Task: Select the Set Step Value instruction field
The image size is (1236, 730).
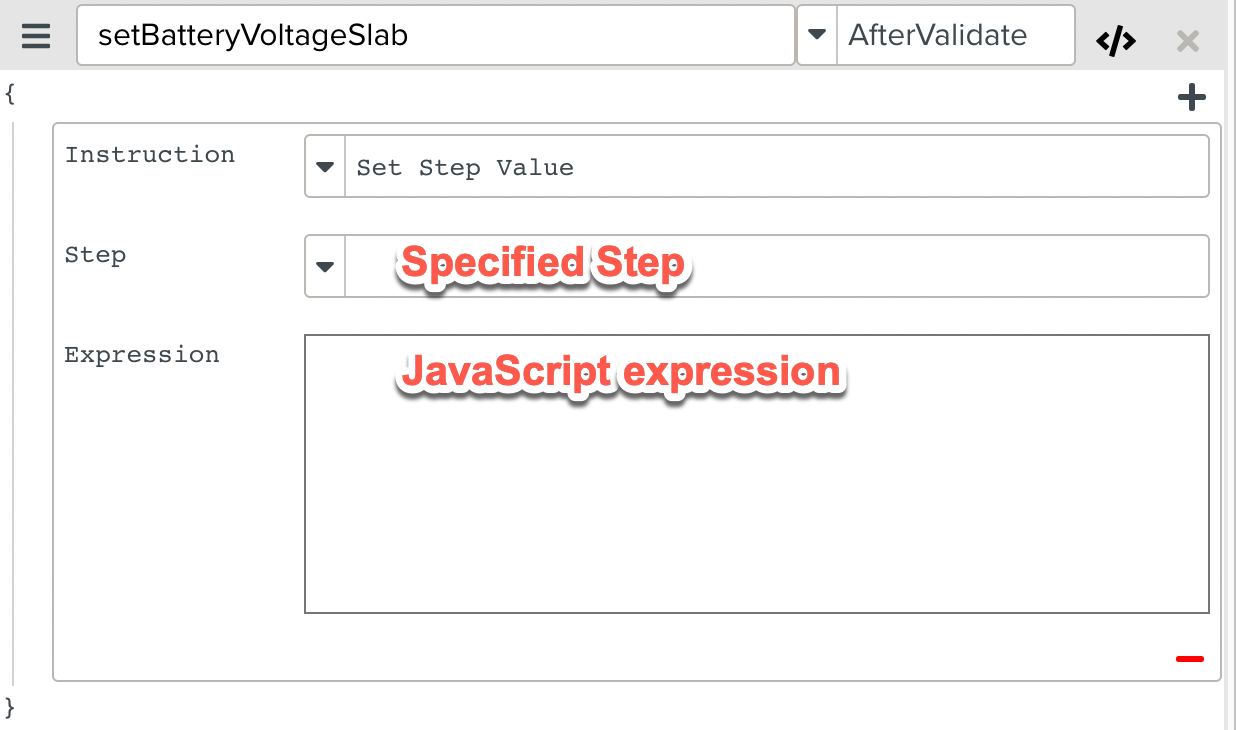Action: pos(775,167)
